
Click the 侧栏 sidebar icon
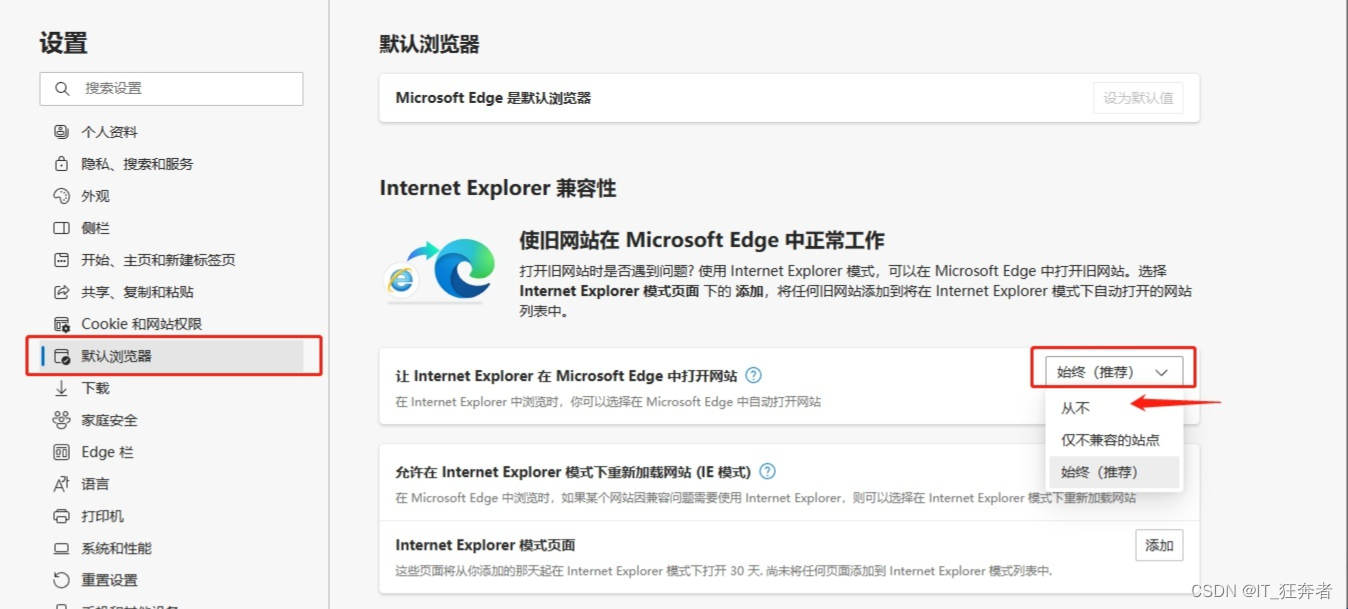pos(62,228)
